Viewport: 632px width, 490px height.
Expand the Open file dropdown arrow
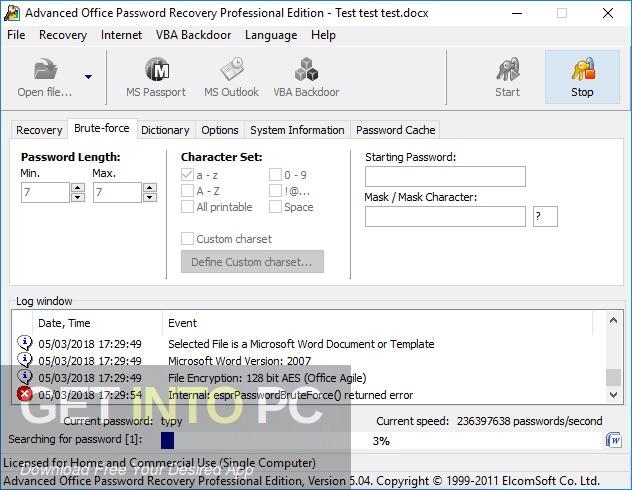pos(88,77)
